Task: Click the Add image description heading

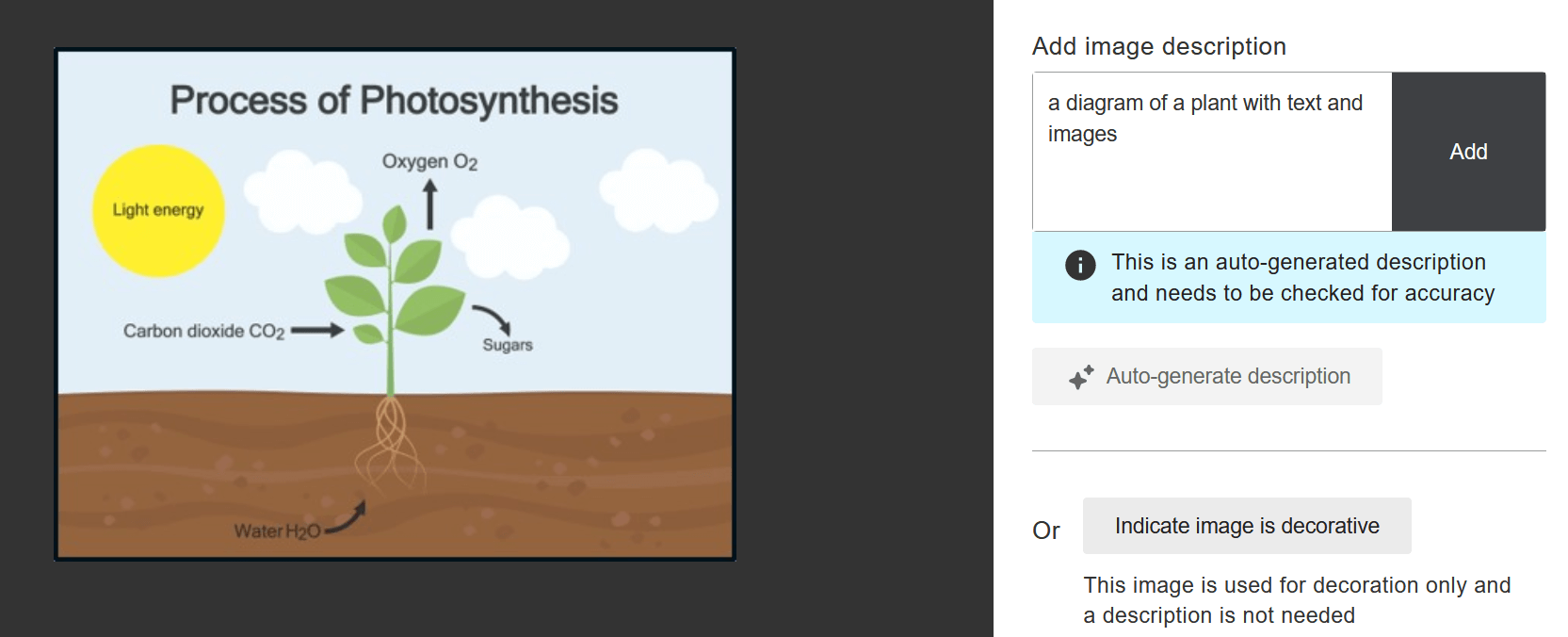Action: pos(1159,46)
